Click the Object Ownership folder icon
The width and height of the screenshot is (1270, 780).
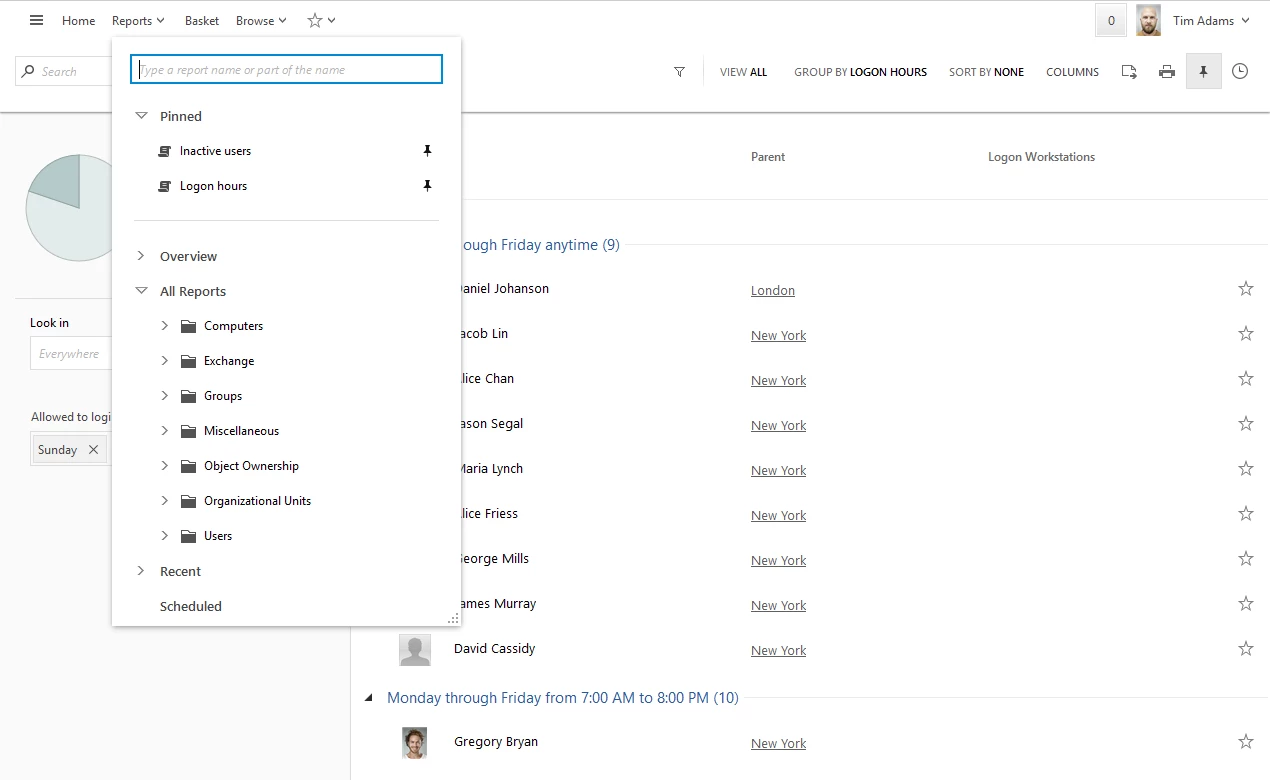click(188, 466)
